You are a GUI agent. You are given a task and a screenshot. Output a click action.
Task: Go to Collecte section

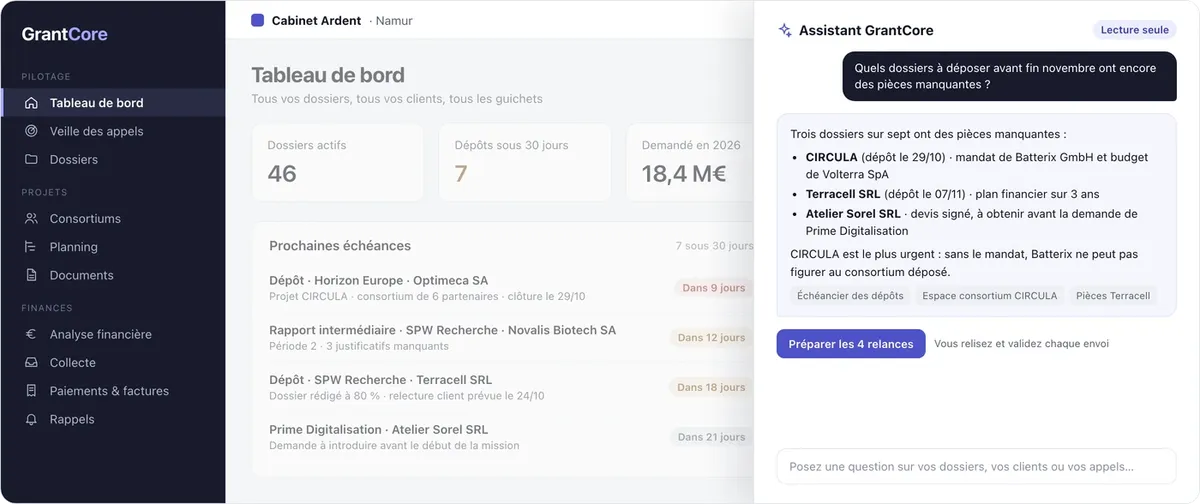coord(112,362)
